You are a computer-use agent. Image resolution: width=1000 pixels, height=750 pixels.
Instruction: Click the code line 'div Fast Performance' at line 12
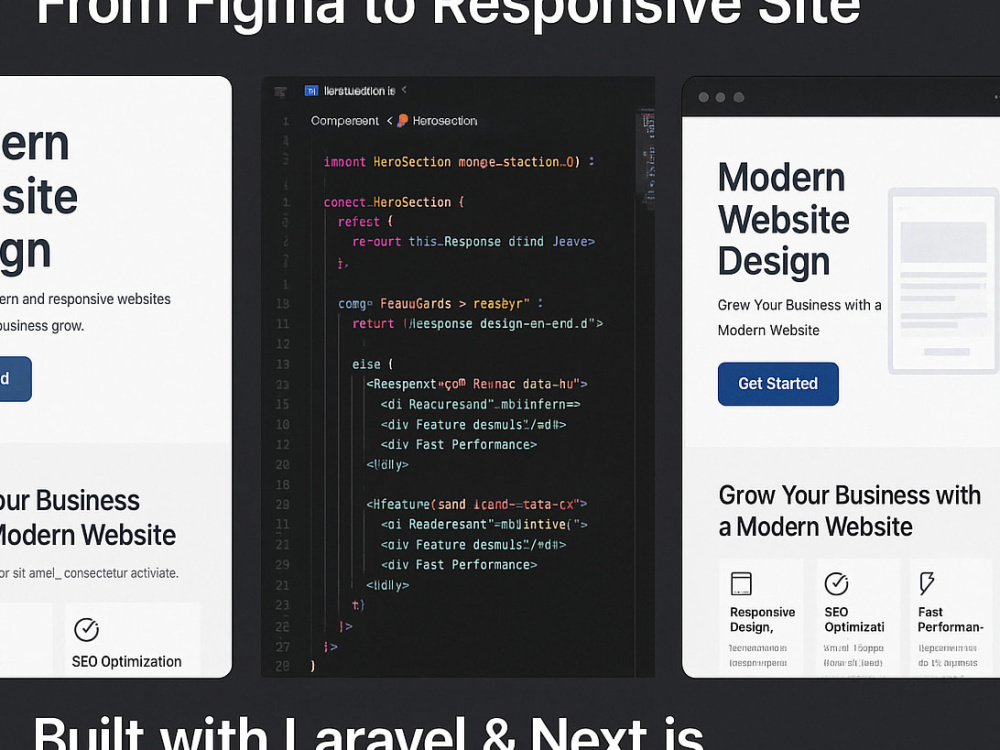tap(459, 445)
